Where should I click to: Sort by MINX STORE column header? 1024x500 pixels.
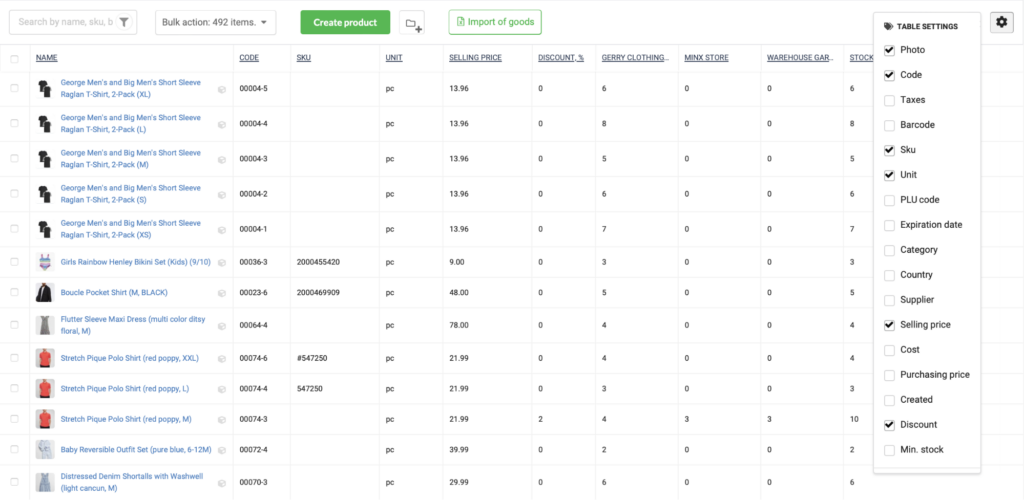click(x=707, y=58)
